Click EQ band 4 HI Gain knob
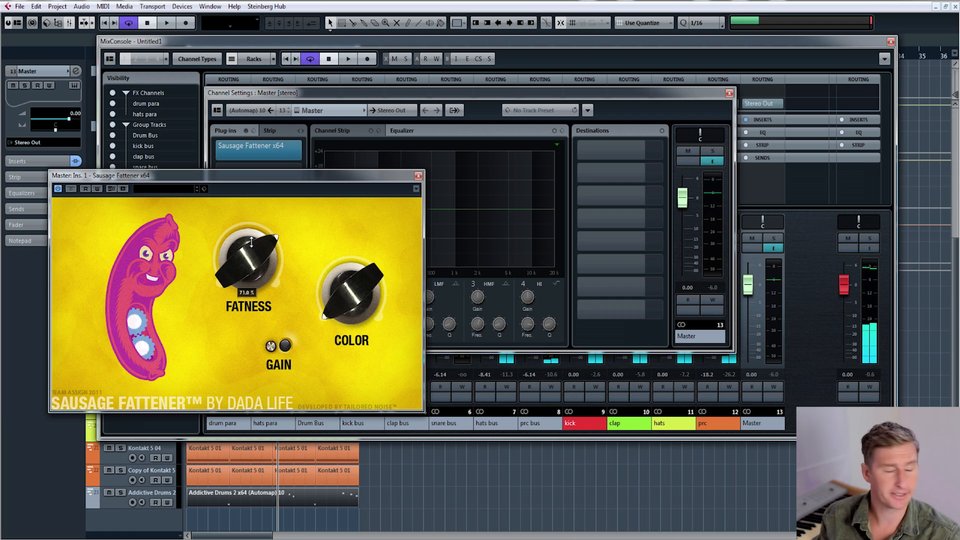960x540 pixels. [x=527, y=298]
